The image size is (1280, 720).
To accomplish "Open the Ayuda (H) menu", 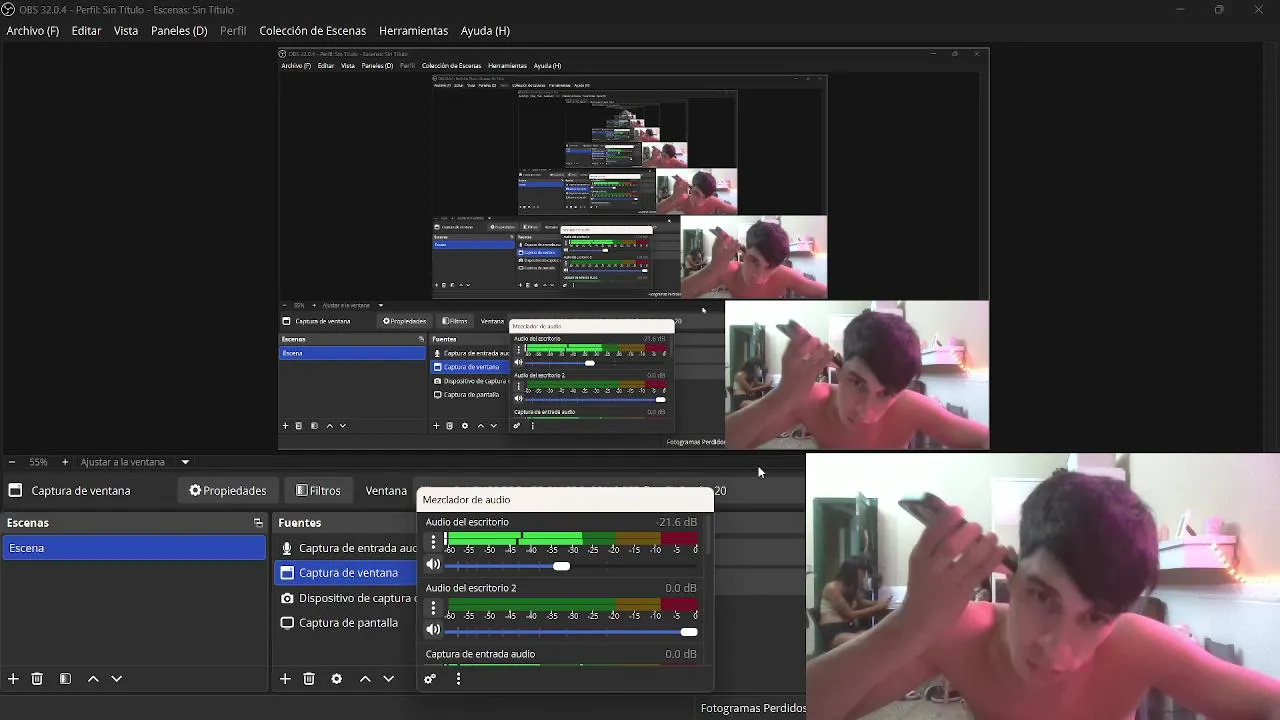I will [x=485, y=31].
